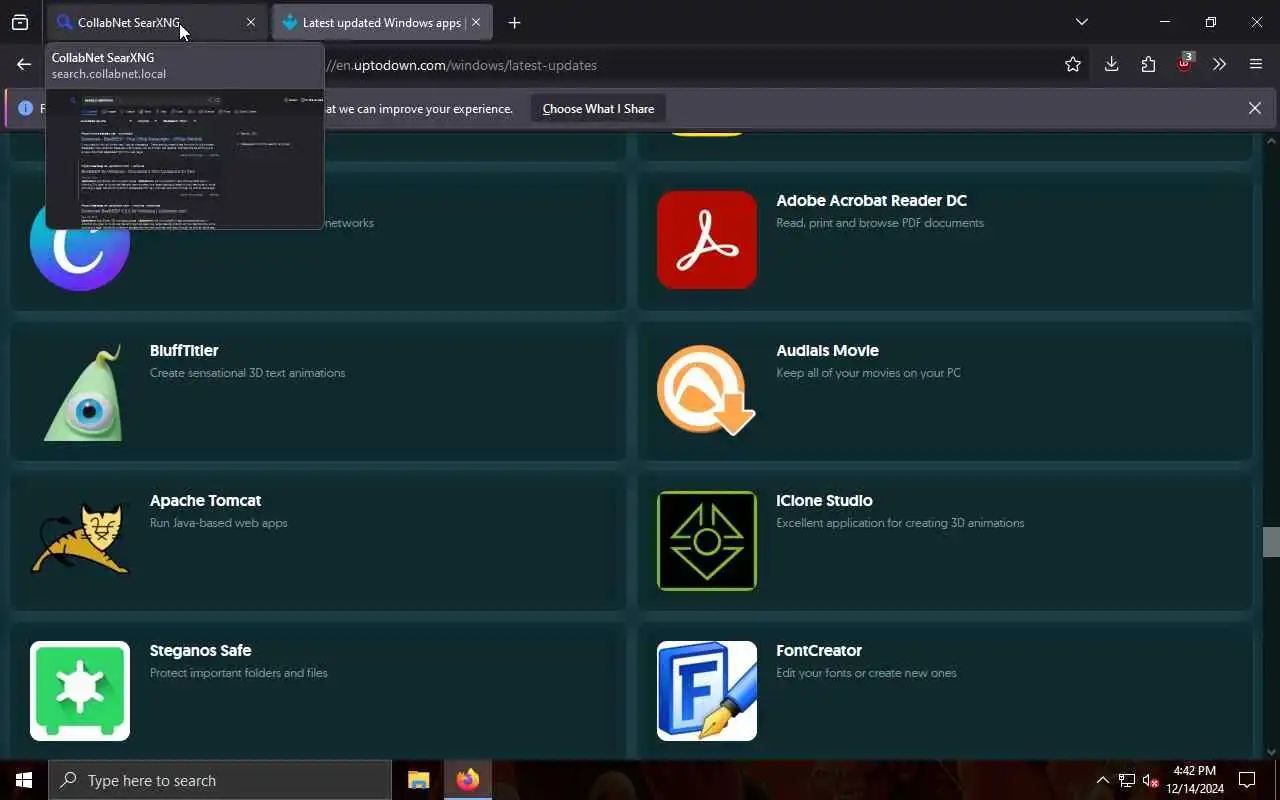Screen dimensions: 1280x800
Task: Close the Latest updated Windows apps tab
Action: pos(476,22)
